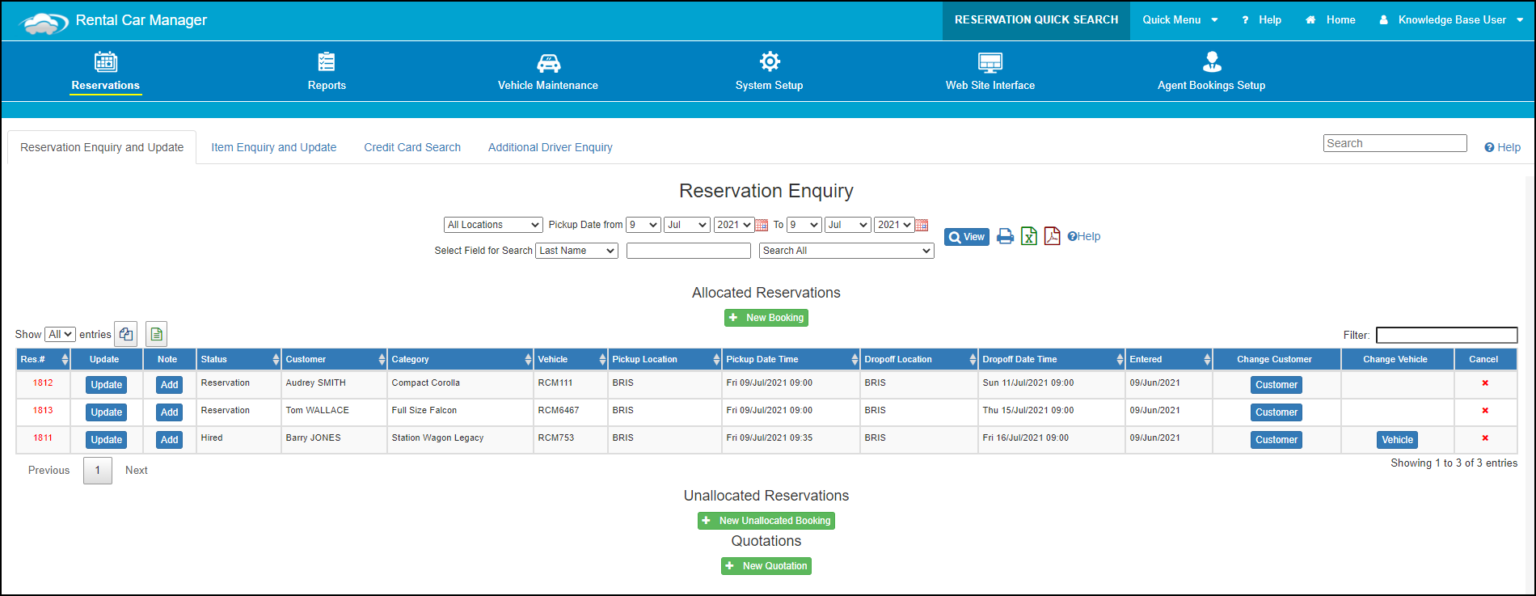Select the Vehicle Maintenance car icon

tap(548, 62)
